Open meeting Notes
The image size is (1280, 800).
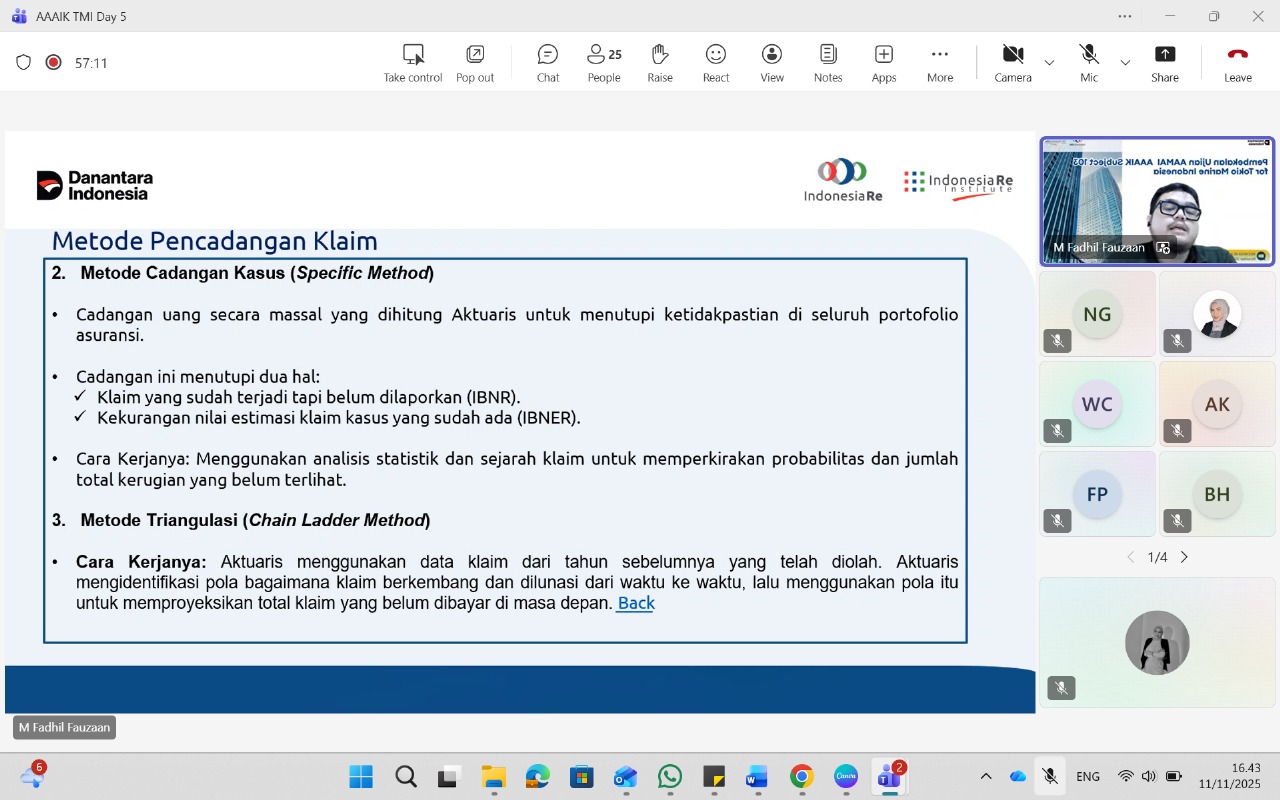827,63
